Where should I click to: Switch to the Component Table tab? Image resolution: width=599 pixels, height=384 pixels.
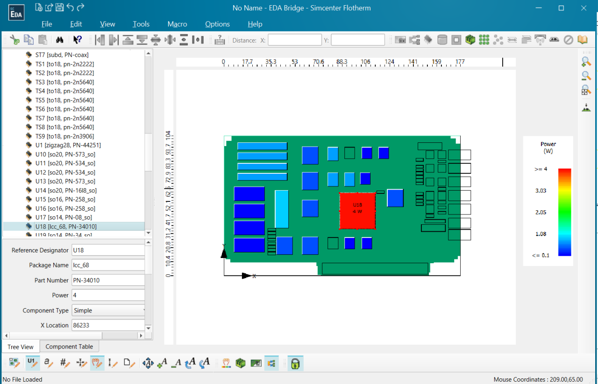[69, 347]
